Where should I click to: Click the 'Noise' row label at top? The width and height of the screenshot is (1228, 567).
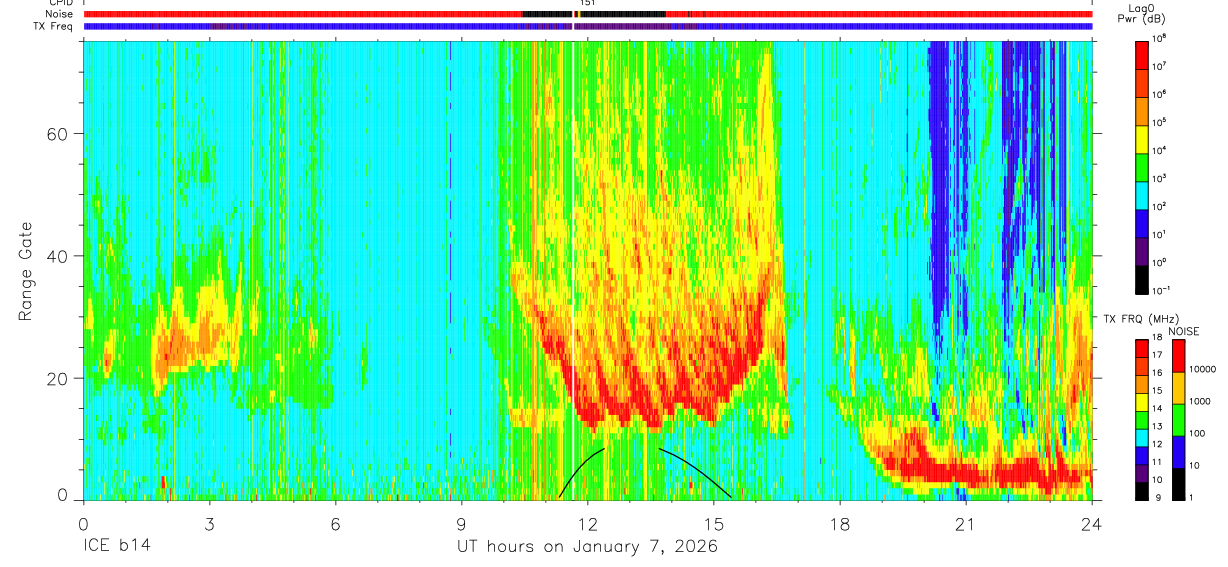(x=60, y=14)
